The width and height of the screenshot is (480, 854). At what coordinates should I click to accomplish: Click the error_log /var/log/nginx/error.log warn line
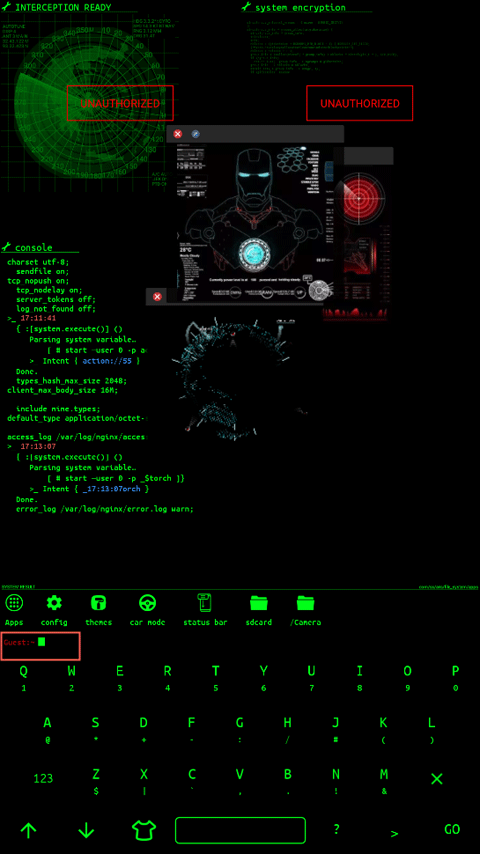pyautogui.click(x=105, y=510)
